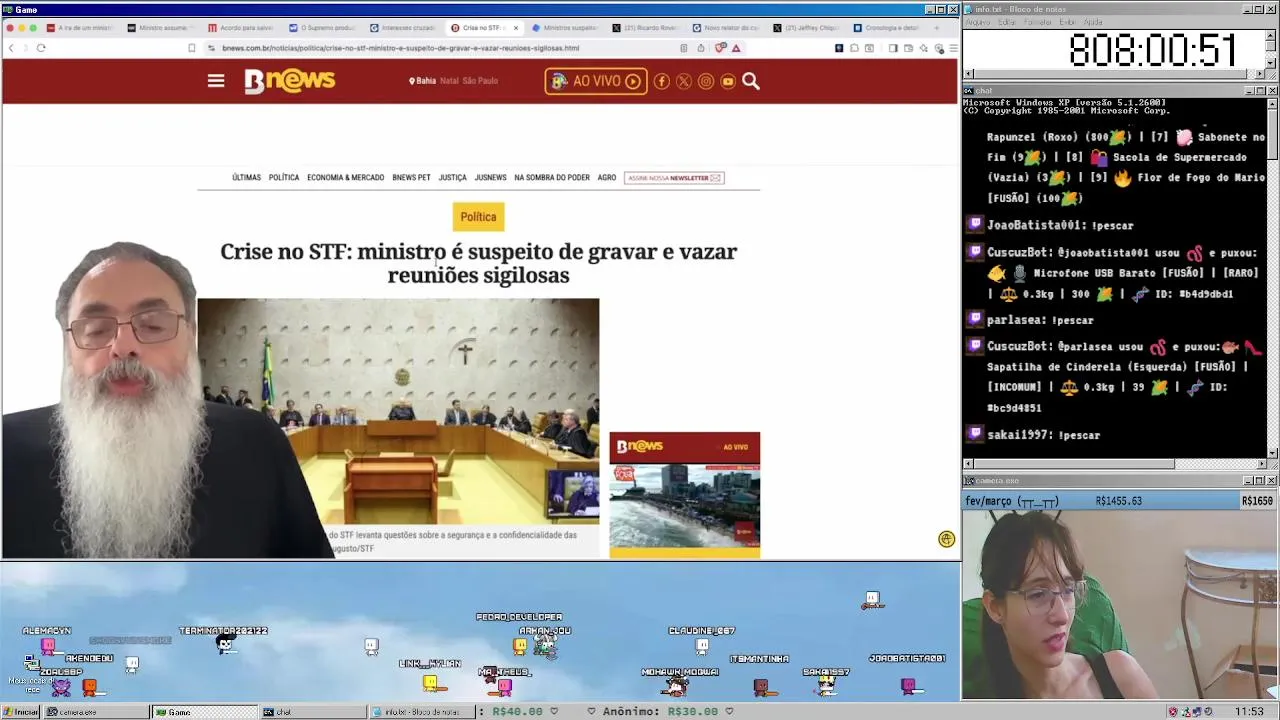This screenshot has height=720, width=1280.
Task: Open the AO VIVO video thumbnail
Action: [x=685, y=495]
